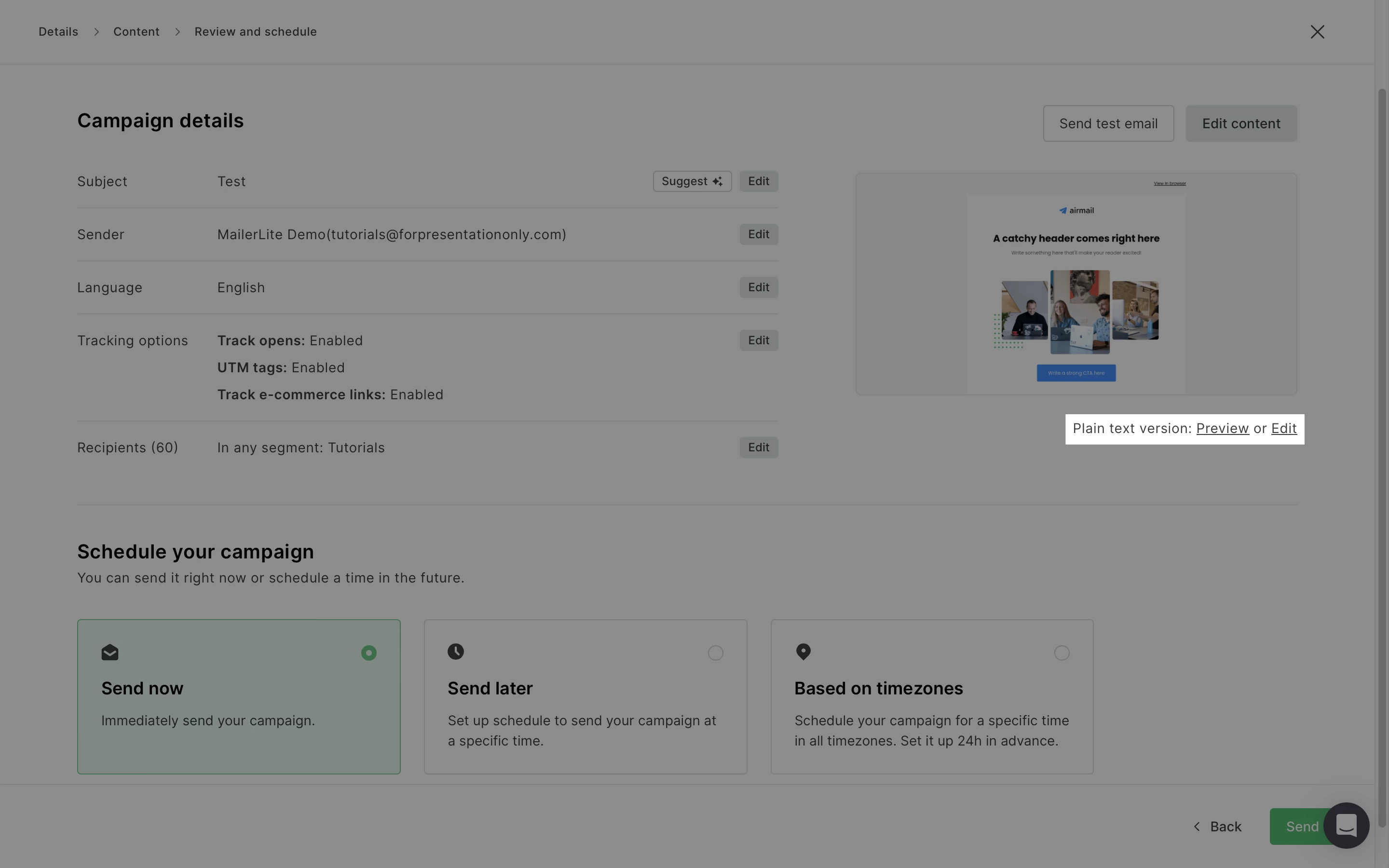This screenshot has height=868, width=1389.
Task: Click the timezones location pin icon
Action: (x=803, y=651)
